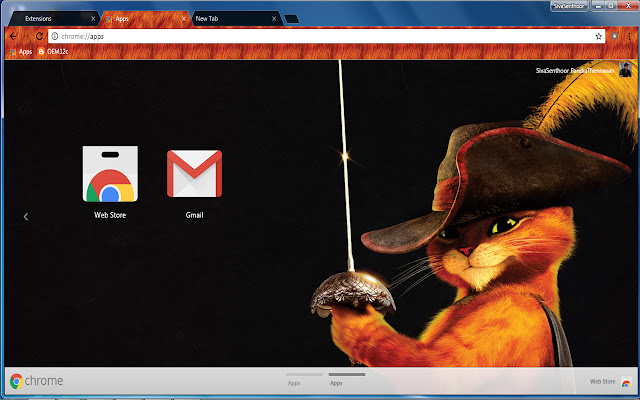Screen dimensions: 640x400
Task: Go back with the back arrow
Action: pos(13,36)
